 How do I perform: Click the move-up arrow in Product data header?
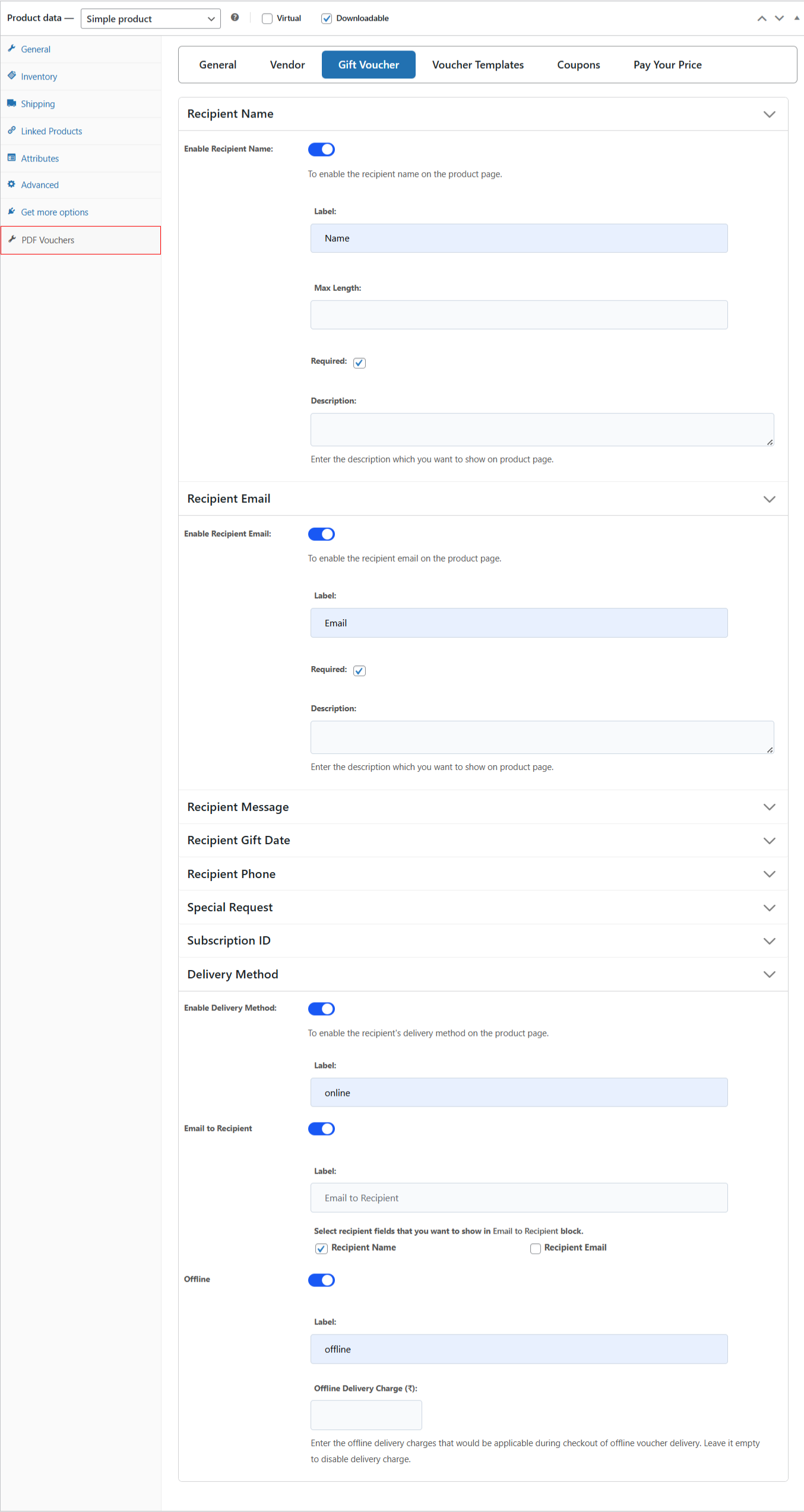click(762, 18)
